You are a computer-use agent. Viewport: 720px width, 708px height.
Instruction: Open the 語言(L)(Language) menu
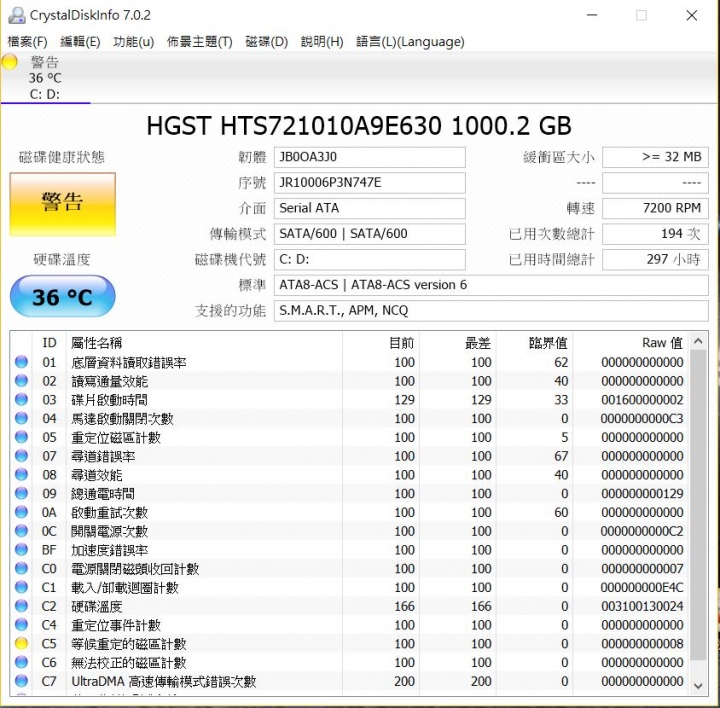pos(411,42)
